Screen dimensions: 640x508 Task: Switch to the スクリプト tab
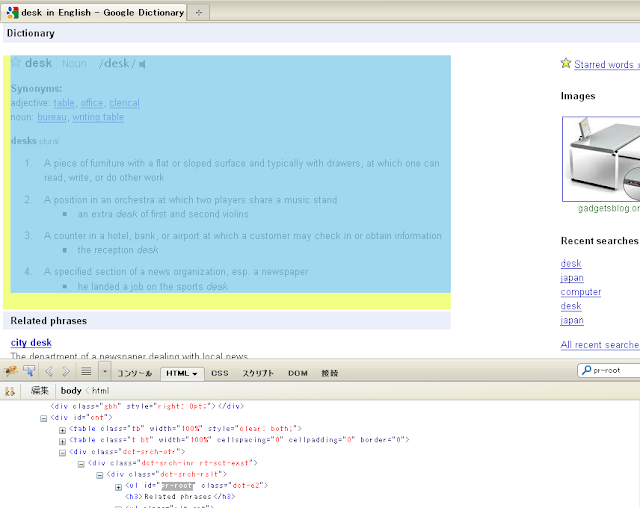[x=258, y=373]
